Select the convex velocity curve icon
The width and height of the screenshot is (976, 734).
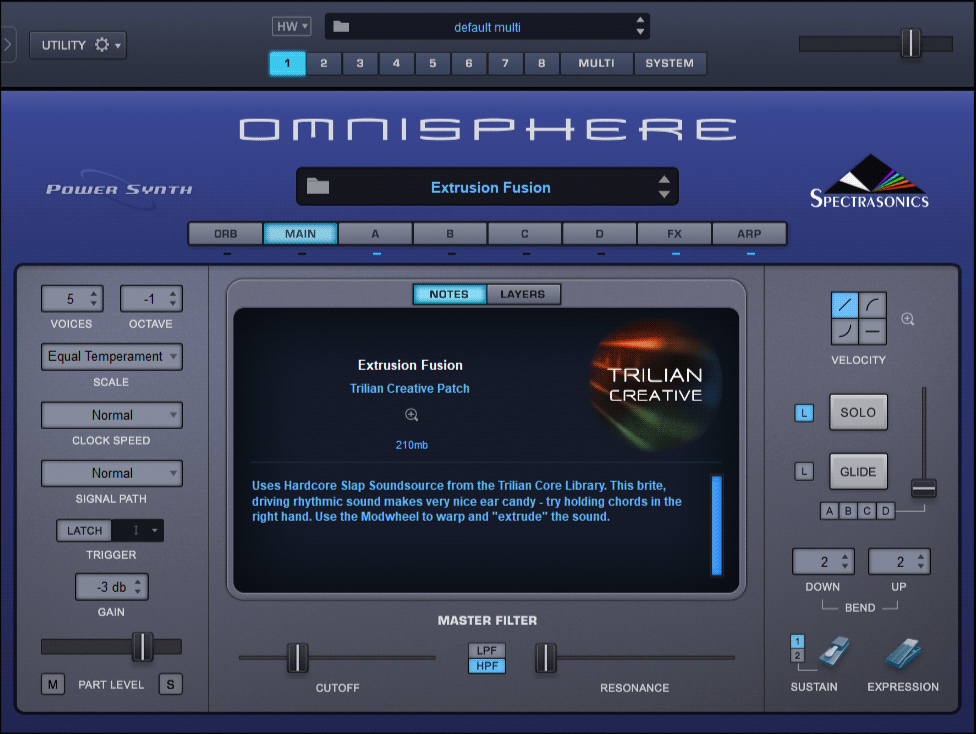click(x=873, y=305)
